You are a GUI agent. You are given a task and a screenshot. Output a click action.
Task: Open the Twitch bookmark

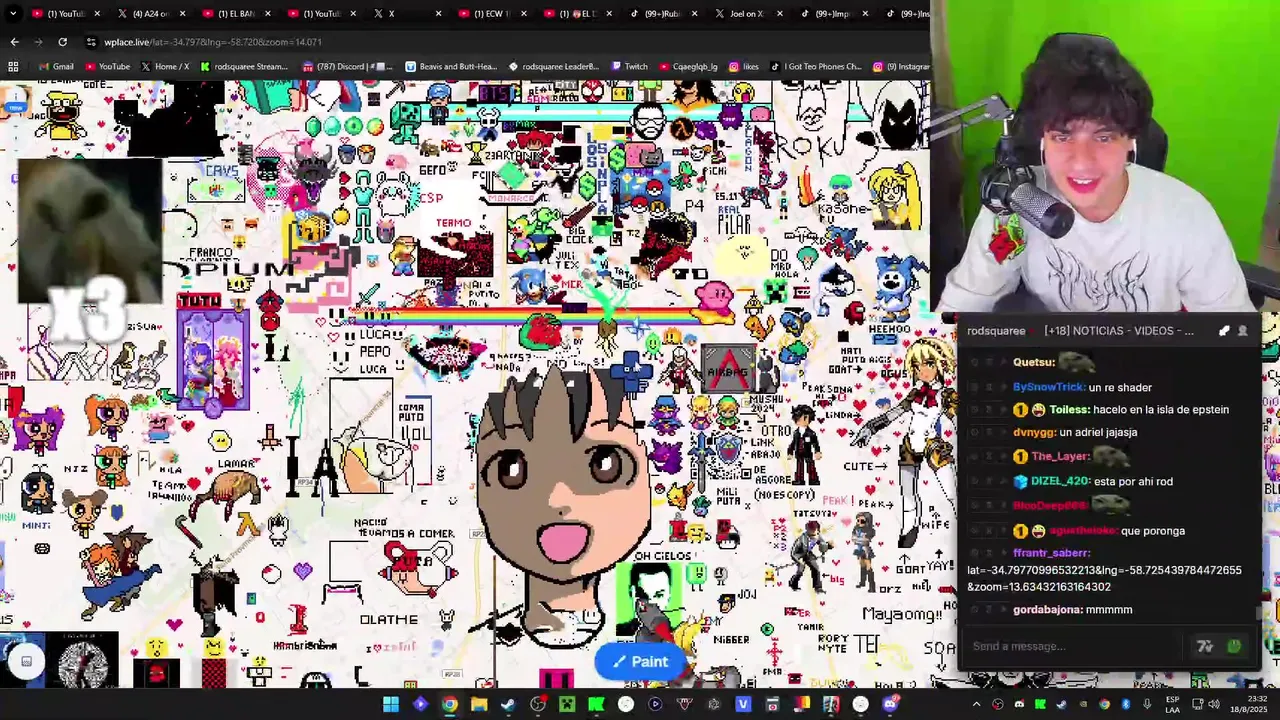pyautogui.click(x=629, y=67)
